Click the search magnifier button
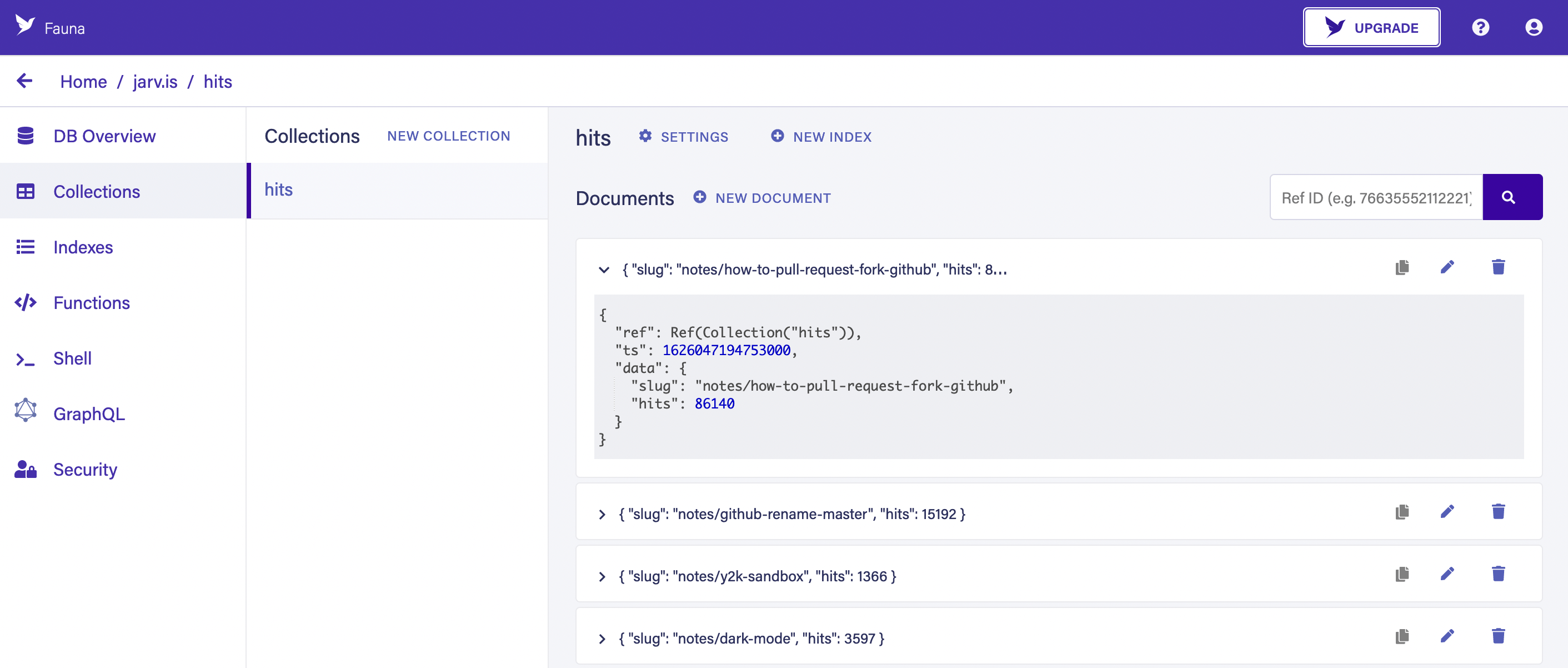1568x668 pixels. coord(1512,197)
